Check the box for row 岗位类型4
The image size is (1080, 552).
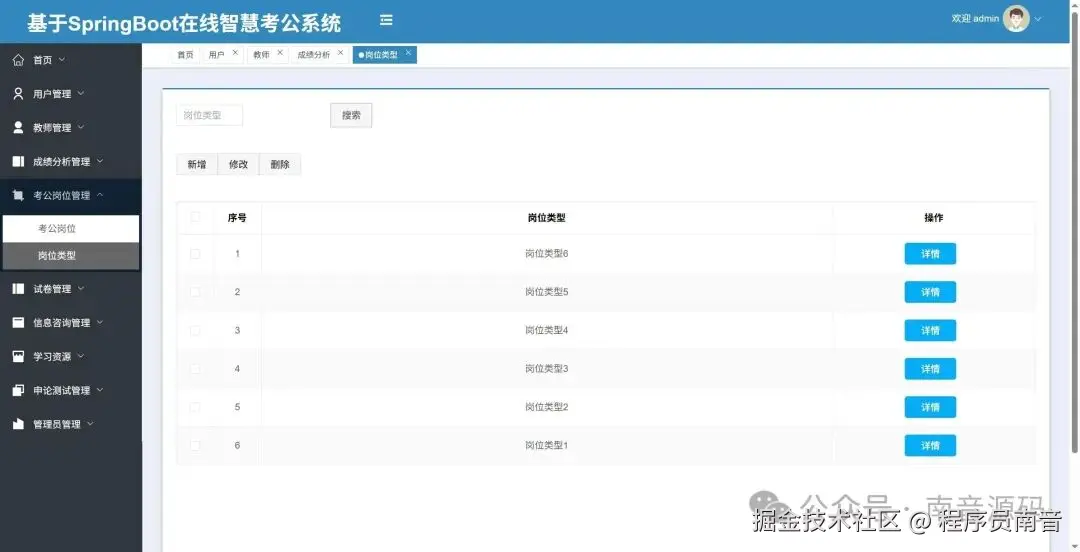(x=195, y=330)
